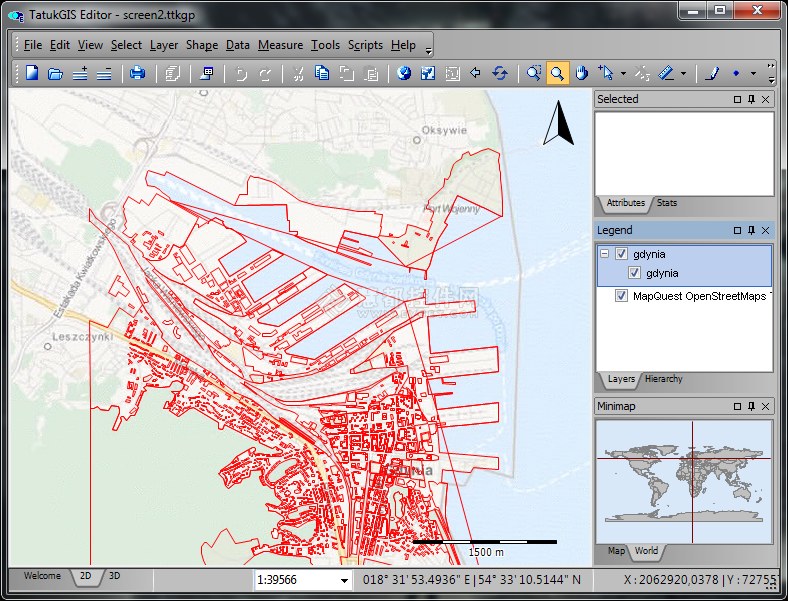Screen dimensions: 788x601
Task: Click the stacked pages icon after the printer
Action: (172, 74)
